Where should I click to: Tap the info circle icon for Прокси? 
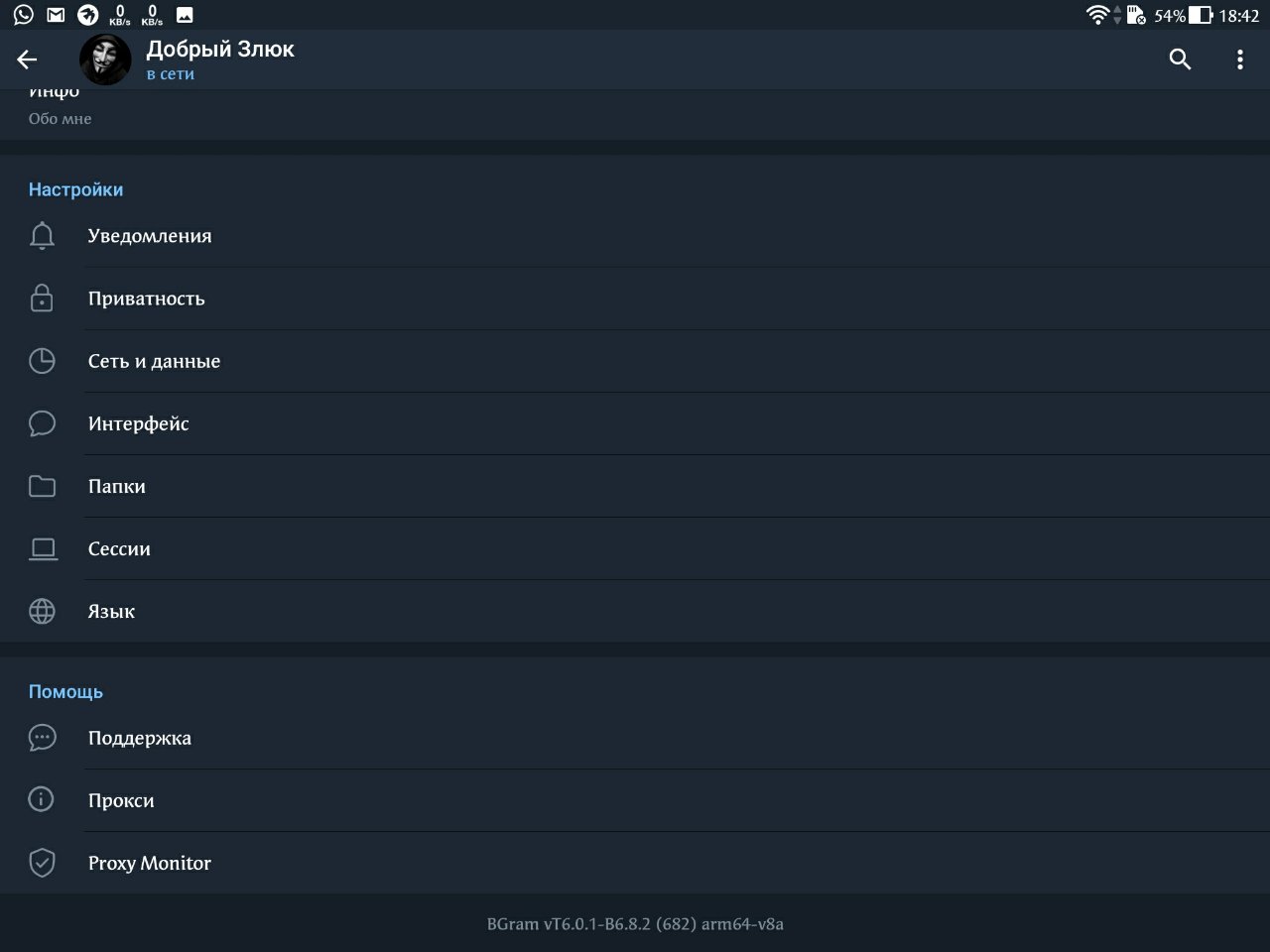coord(41,799)
